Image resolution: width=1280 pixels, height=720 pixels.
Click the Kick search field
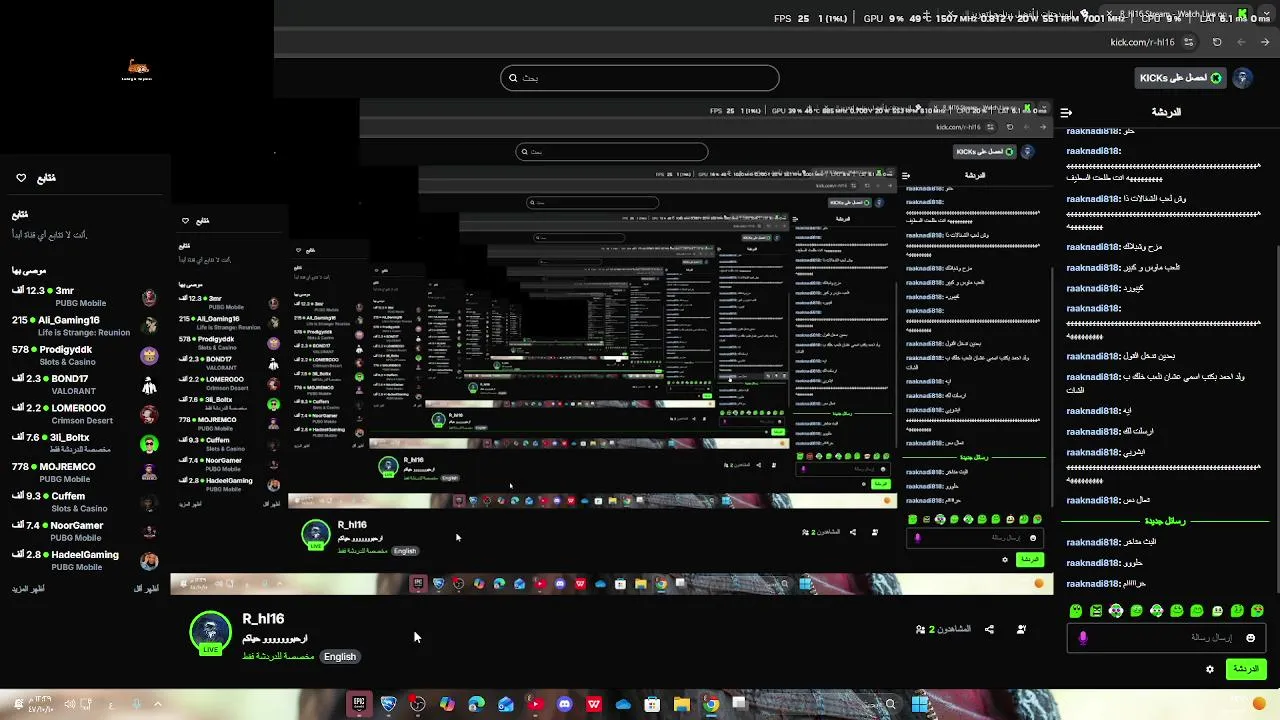tap(640, 77)
